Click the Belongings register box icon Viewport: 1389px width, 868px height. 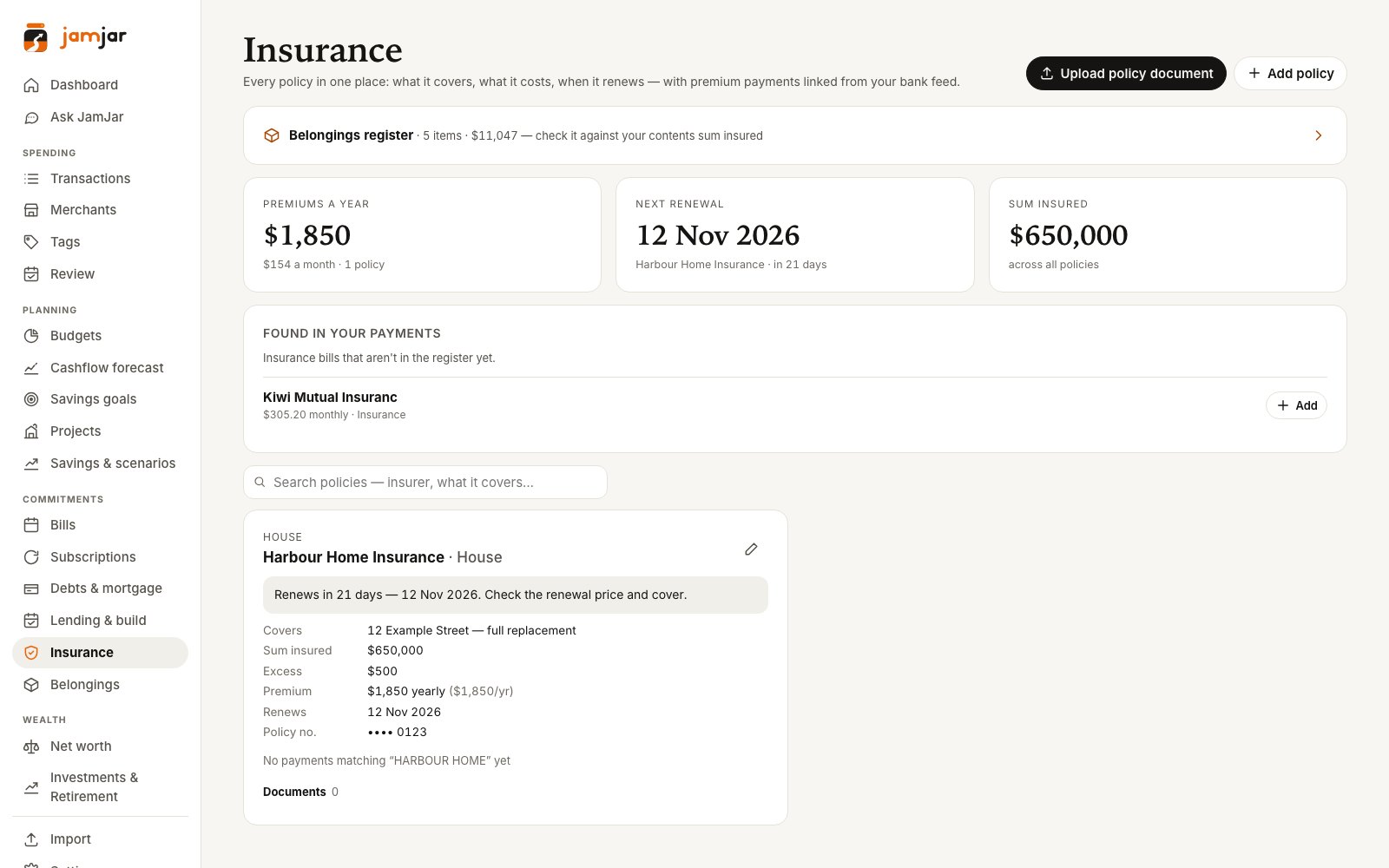coord(272,135)
